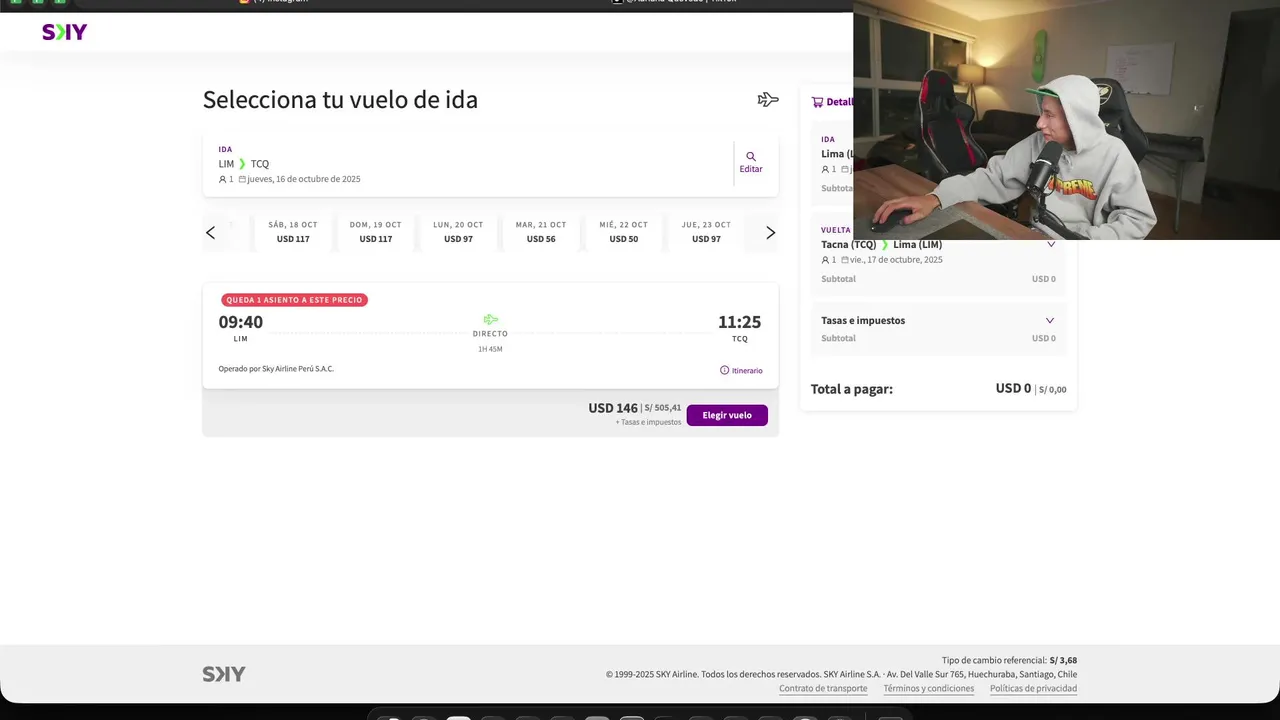This screenshot has height=720, width=1280.
Task: Click the Total a pagar label
Action: (852, 389)
